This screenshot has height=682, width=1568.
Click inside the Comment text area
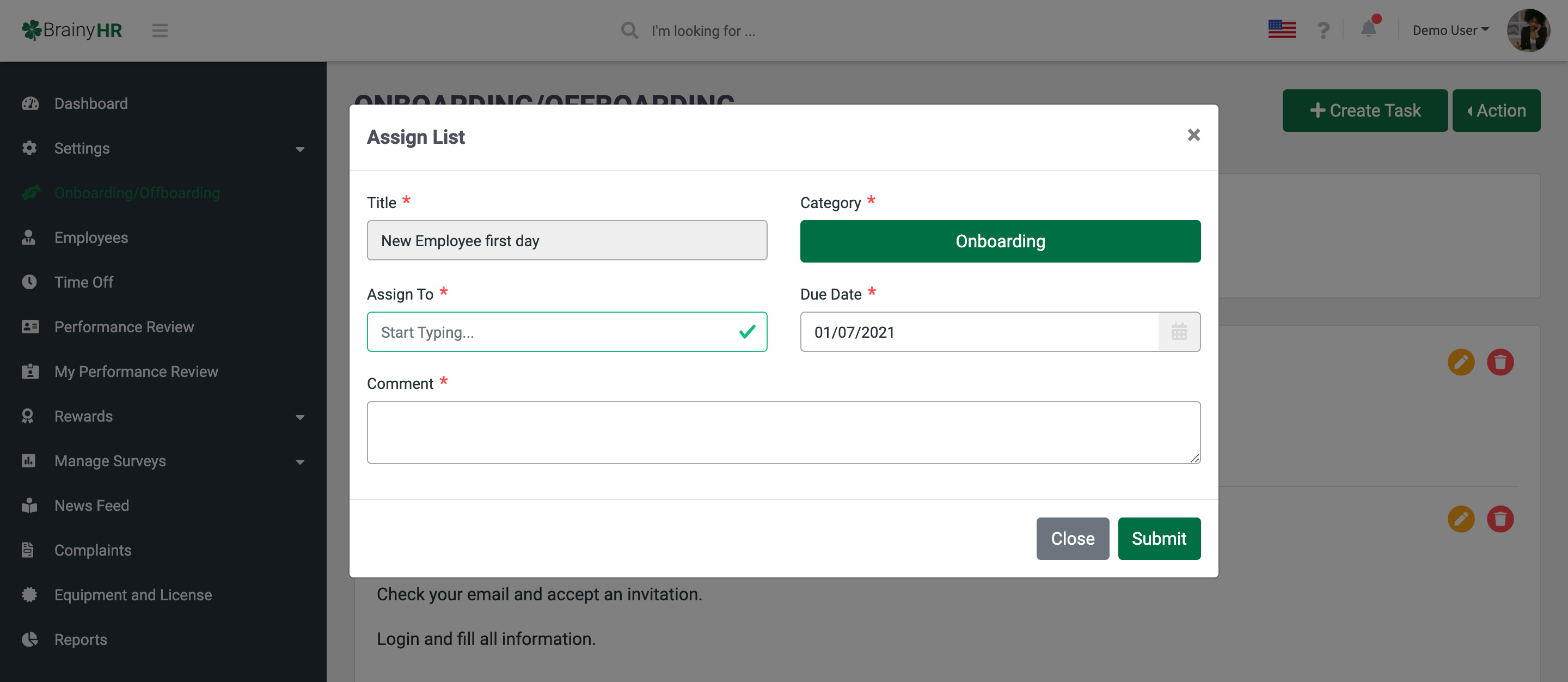coord(783,433)
